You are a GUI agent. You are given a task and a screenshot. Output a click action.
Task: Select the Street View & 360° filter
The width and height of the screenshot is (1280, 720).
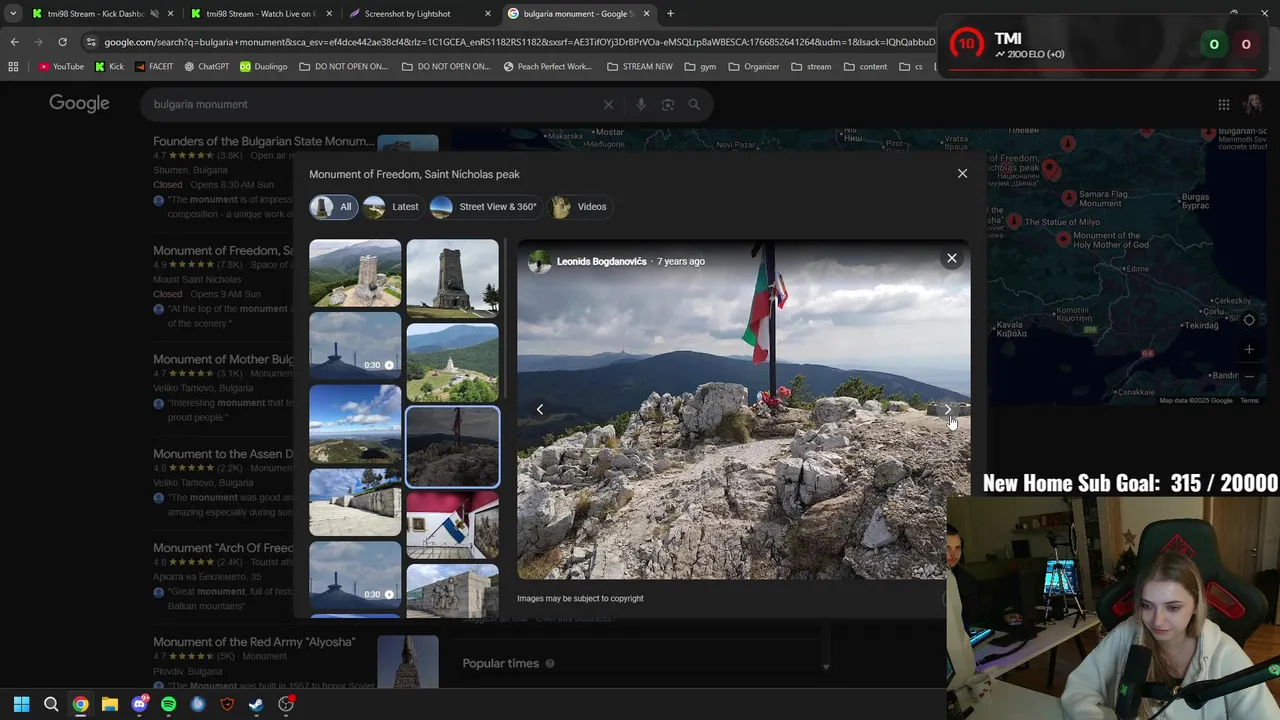point(484,207)
